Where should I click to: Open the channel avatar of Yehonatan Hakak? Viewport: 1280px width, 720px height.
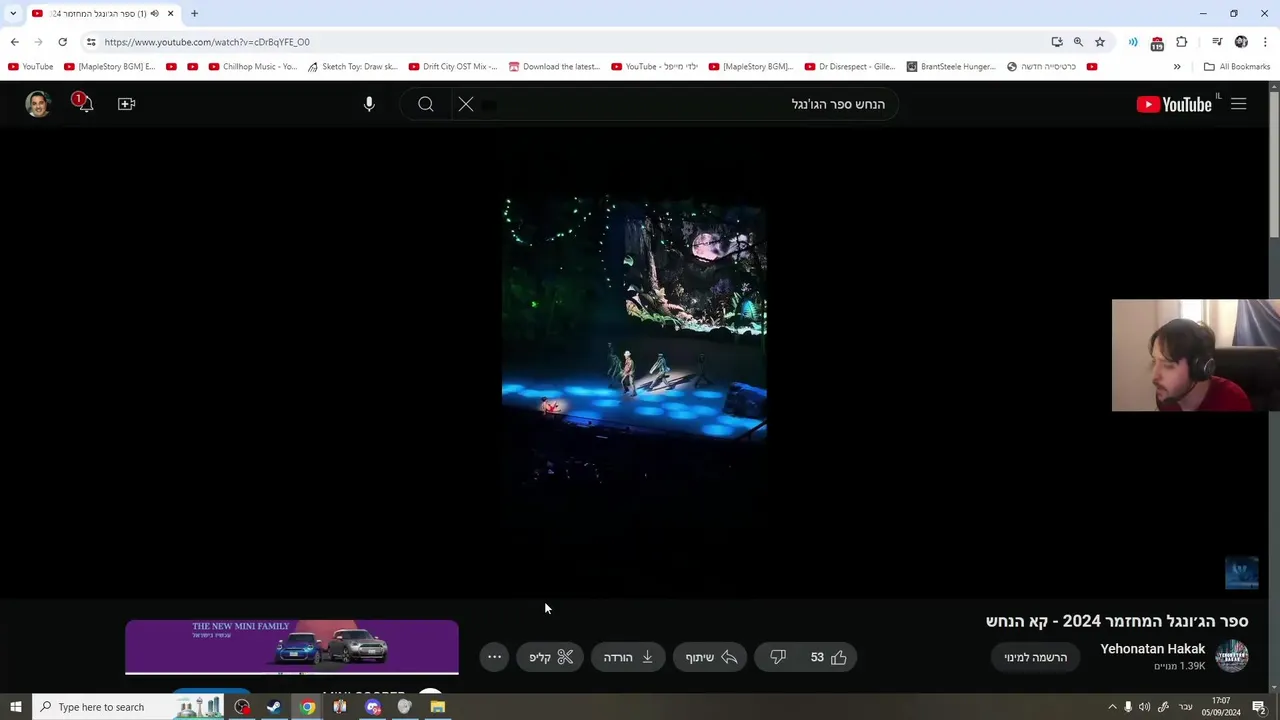click(1232, 656)
